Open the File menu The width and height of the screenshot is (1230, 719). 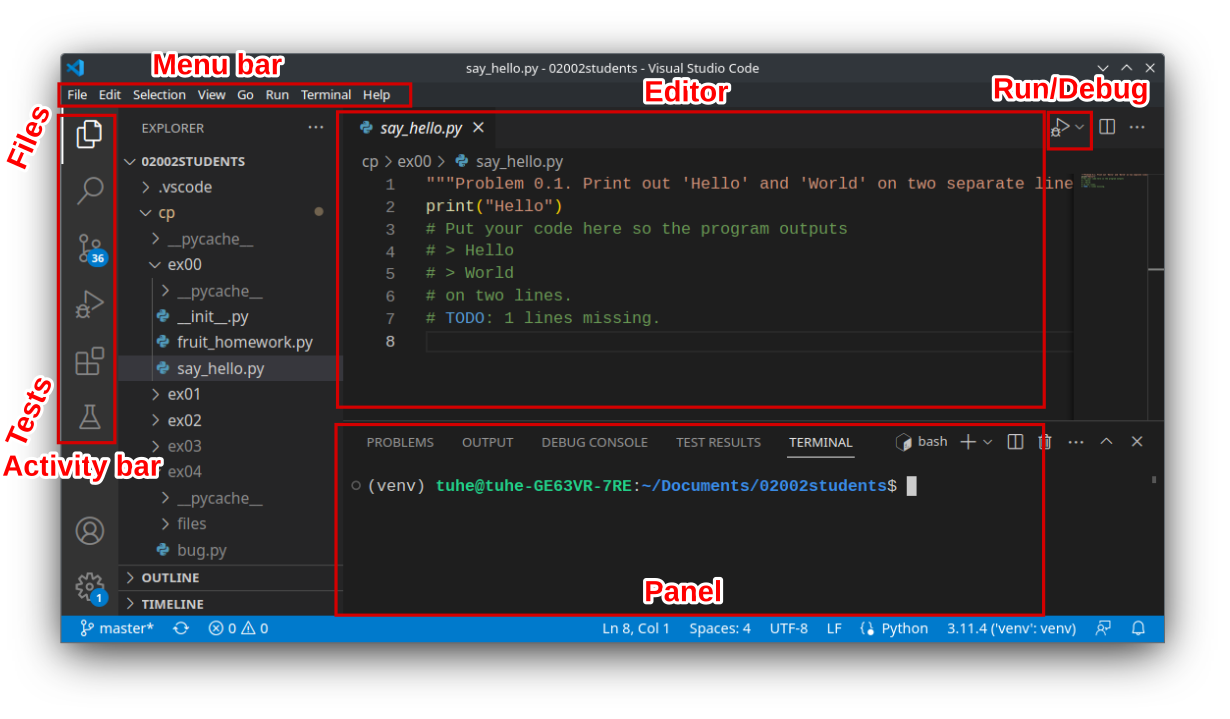point(77,95)
